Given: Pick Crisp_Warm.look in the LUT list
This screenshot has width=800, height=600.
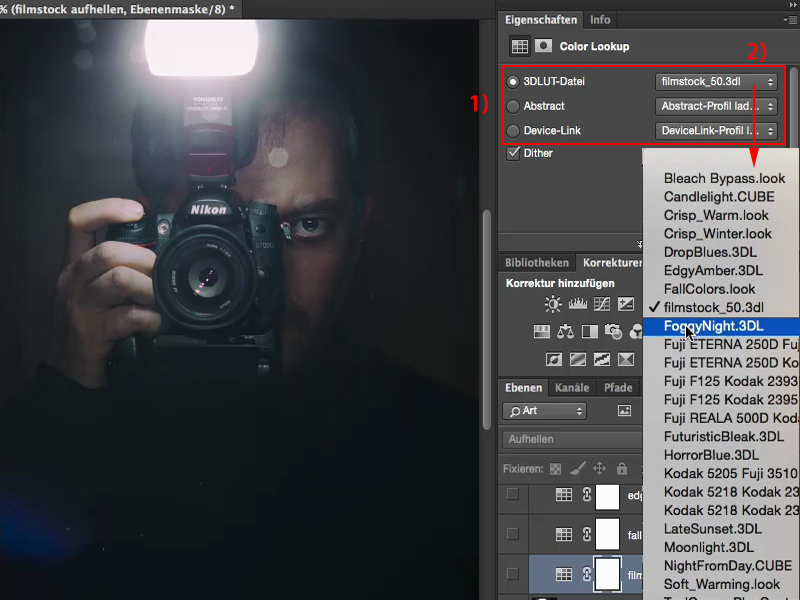Looking at the screenshot, I should click(720, 215).
